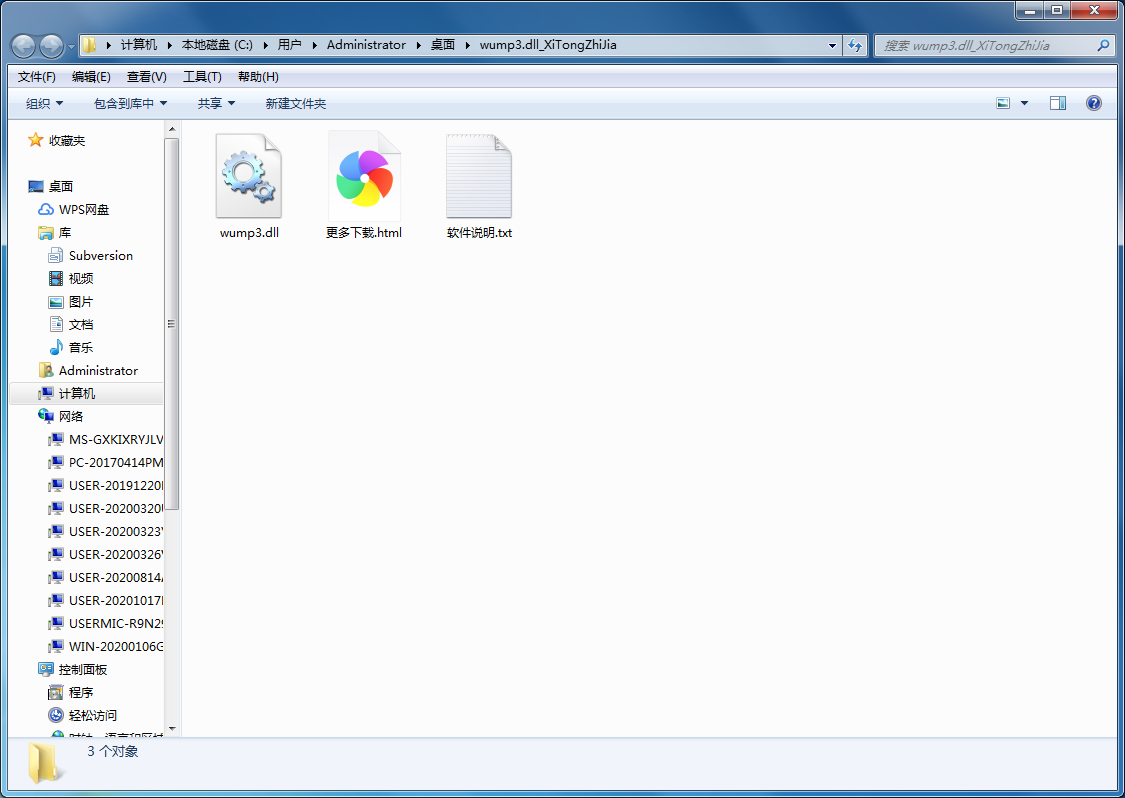This screenshot has width=1125, height=798.
Task: Click 本地磁盘 (C:) in the address path
Action: [x=217, y=44]
